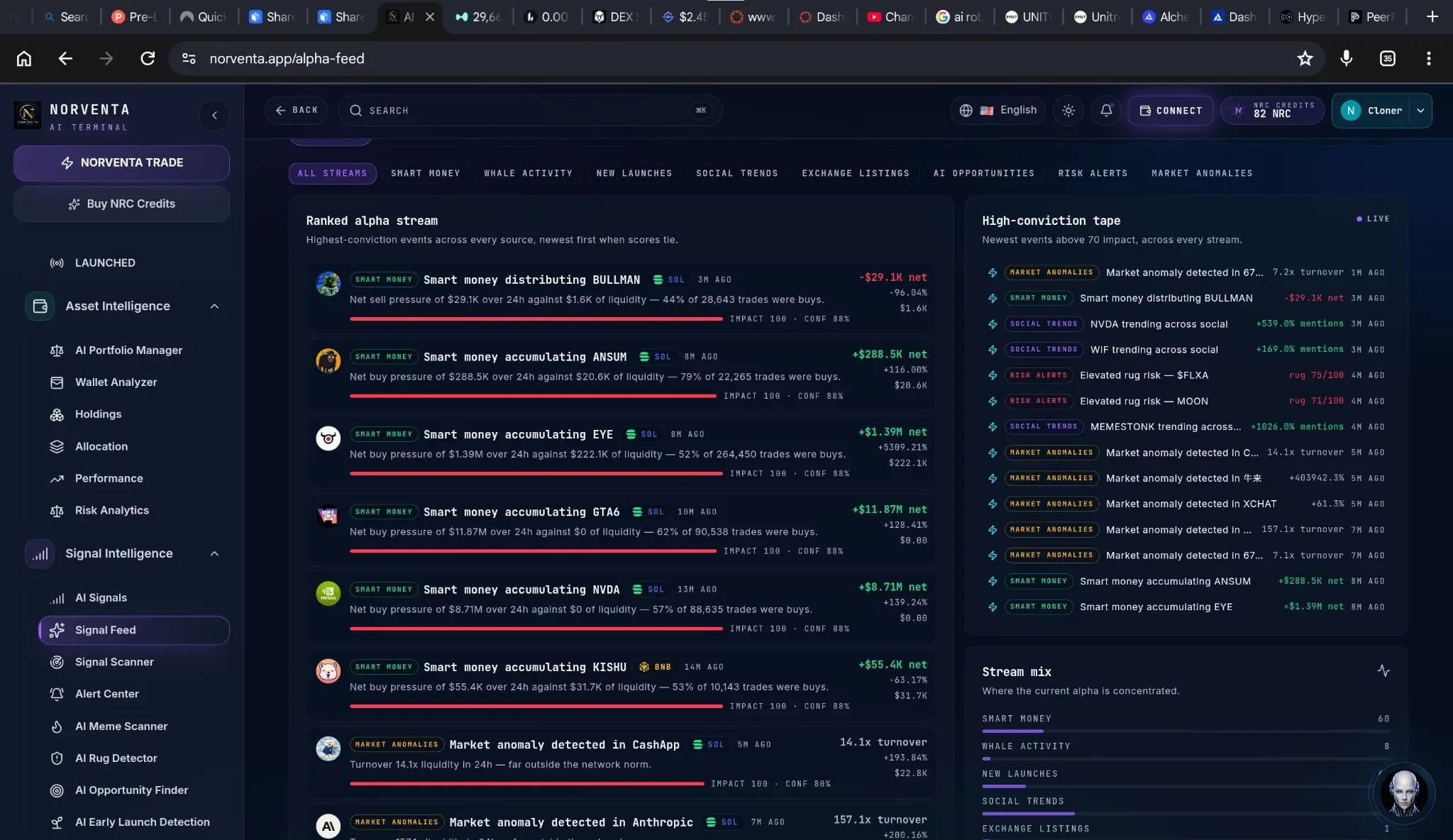Select RISK ALERTS filter tab

(x=1093, y=173)
